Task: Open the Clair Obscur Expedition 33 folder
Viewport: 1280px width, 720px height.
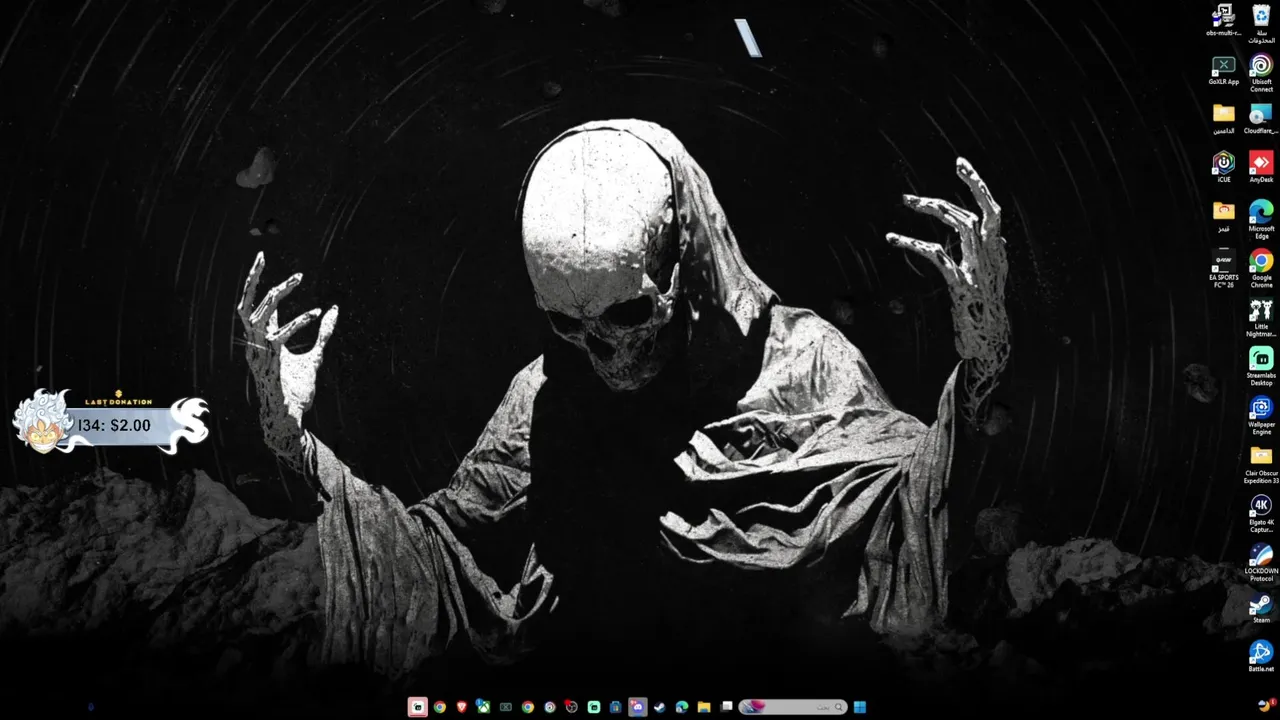Action: [1261, 465]
